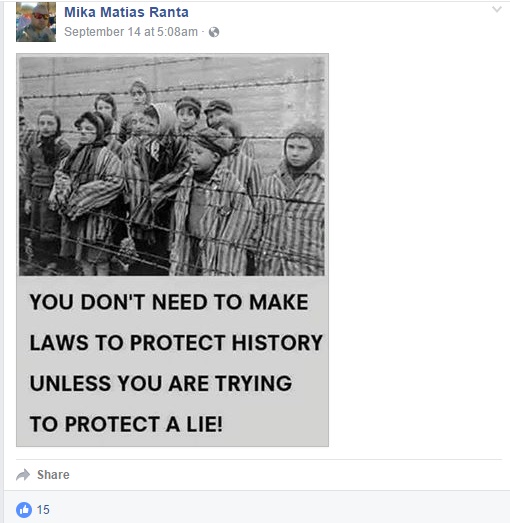Show who can see this post
Image resolution: width=510 pixels, height=523 pixels.
[214, 32]
